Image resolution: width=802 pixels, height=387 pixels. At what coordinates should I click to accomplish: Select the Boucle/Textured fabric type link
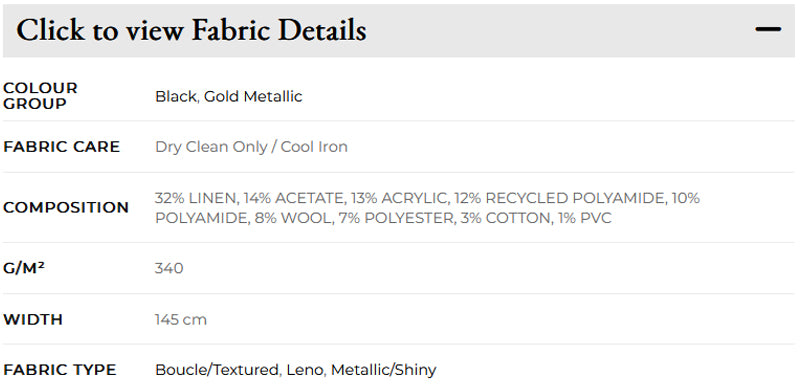pos(217,370)
